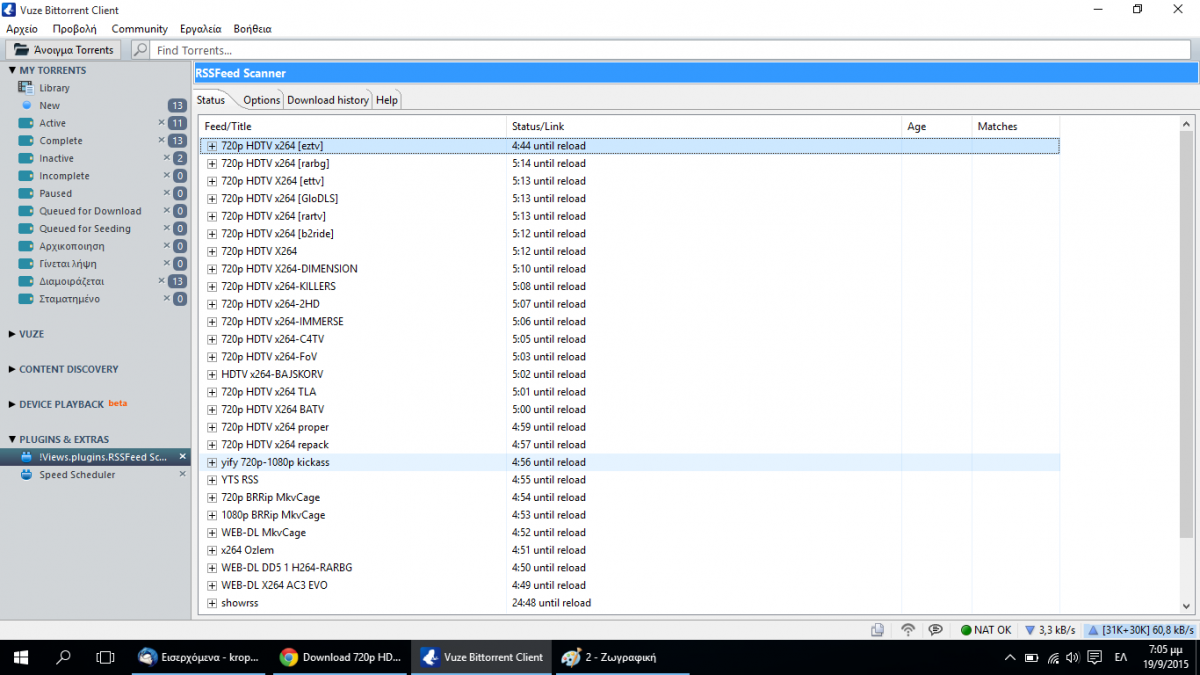
Task: Click the Inactive tag icon
Action: [x=26, y=158]
